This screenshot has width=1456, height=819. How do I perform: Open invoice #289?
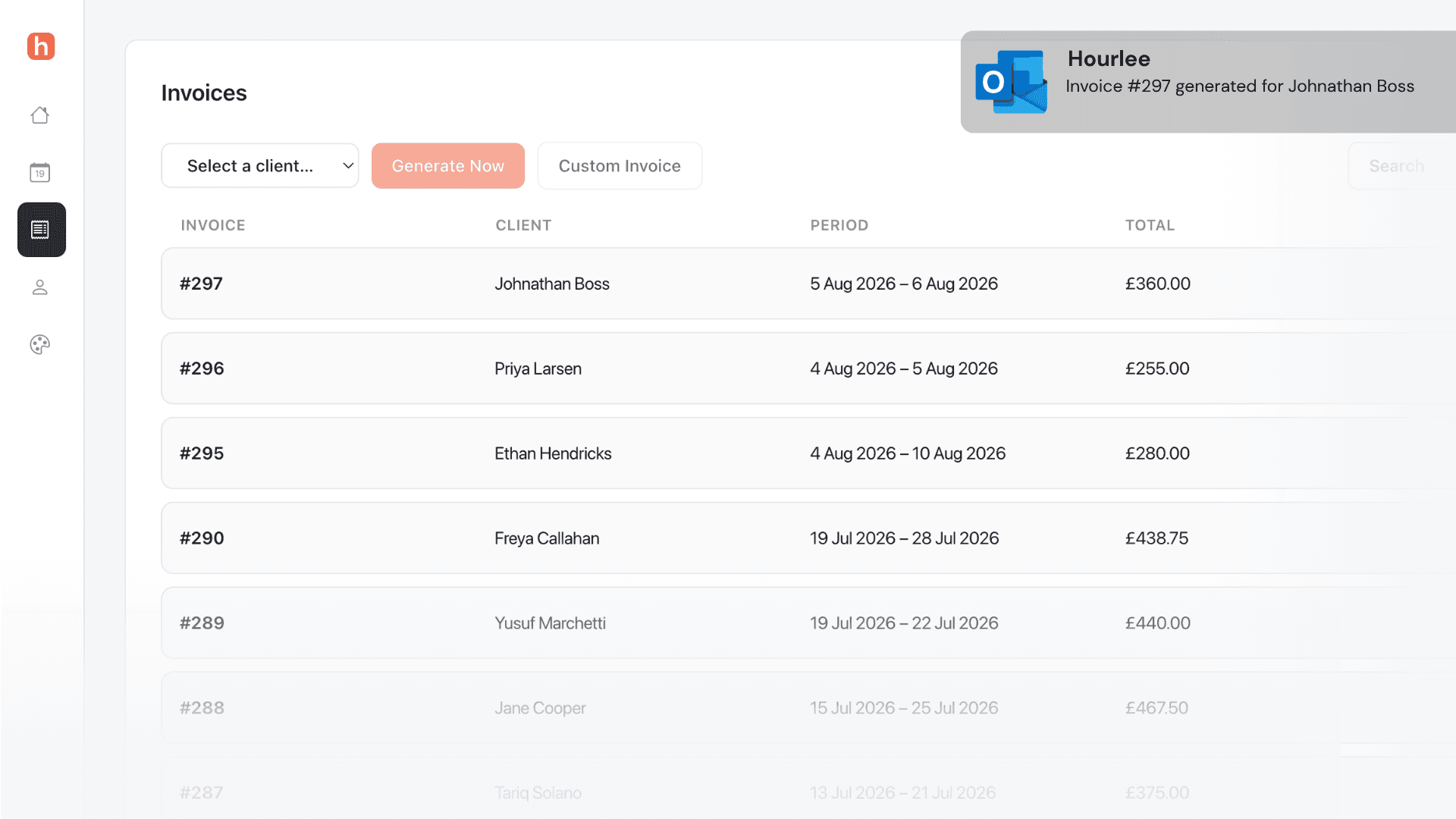click(x=202, y=623)
